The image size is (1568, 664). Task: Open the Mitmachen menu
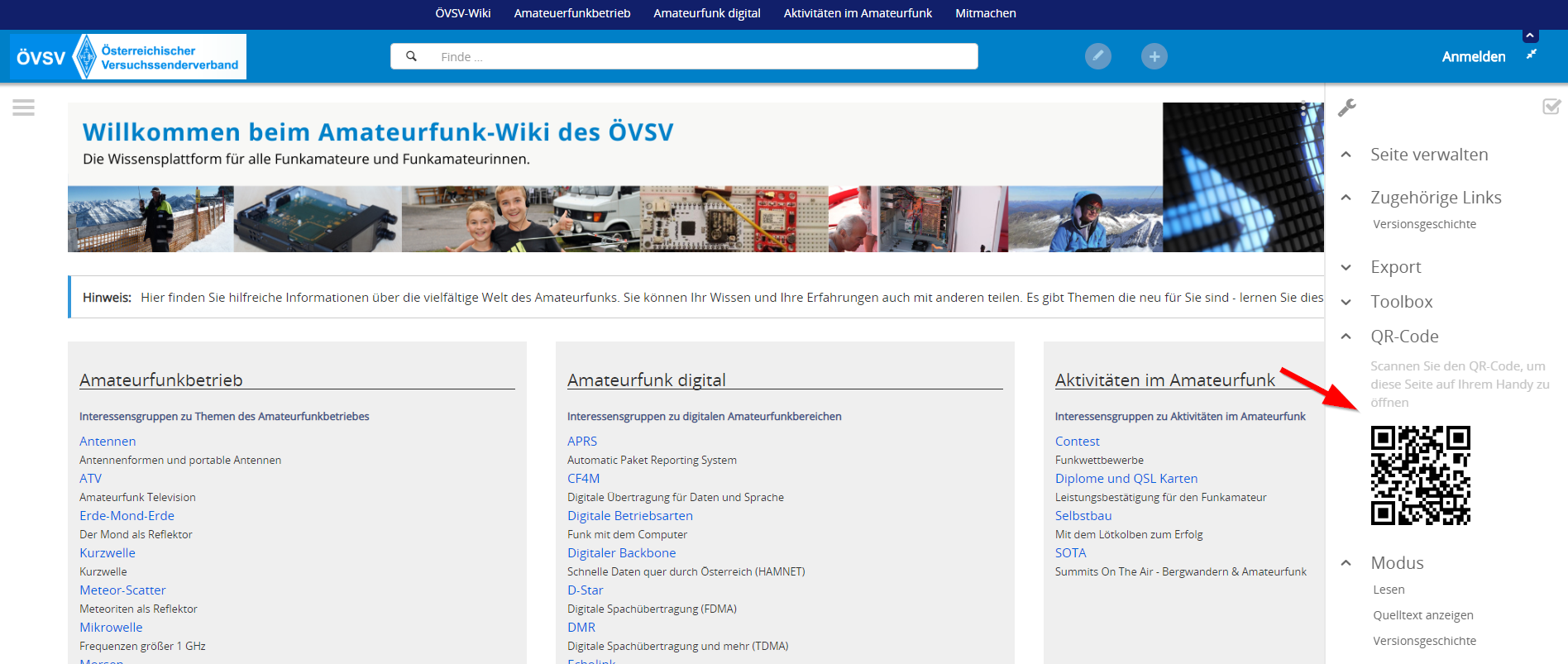pos(986,13)
